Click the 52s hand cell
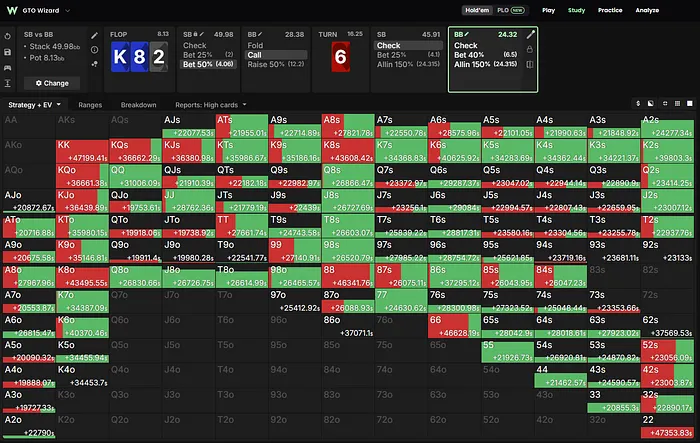Viewport: 700px width, 443px height. pyautogui.click(x=667, y=351)
